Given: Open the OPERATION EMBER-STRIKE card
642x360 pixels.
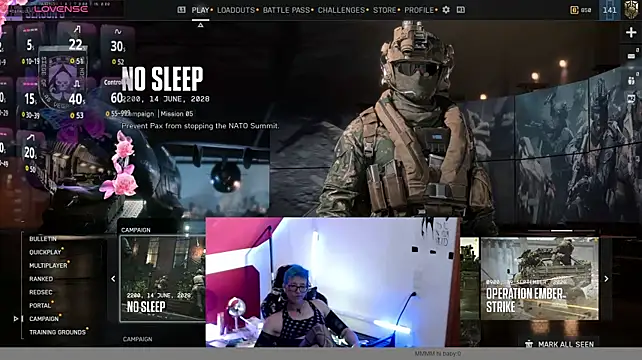Looking at the screenshot, I should click(540, 278).
